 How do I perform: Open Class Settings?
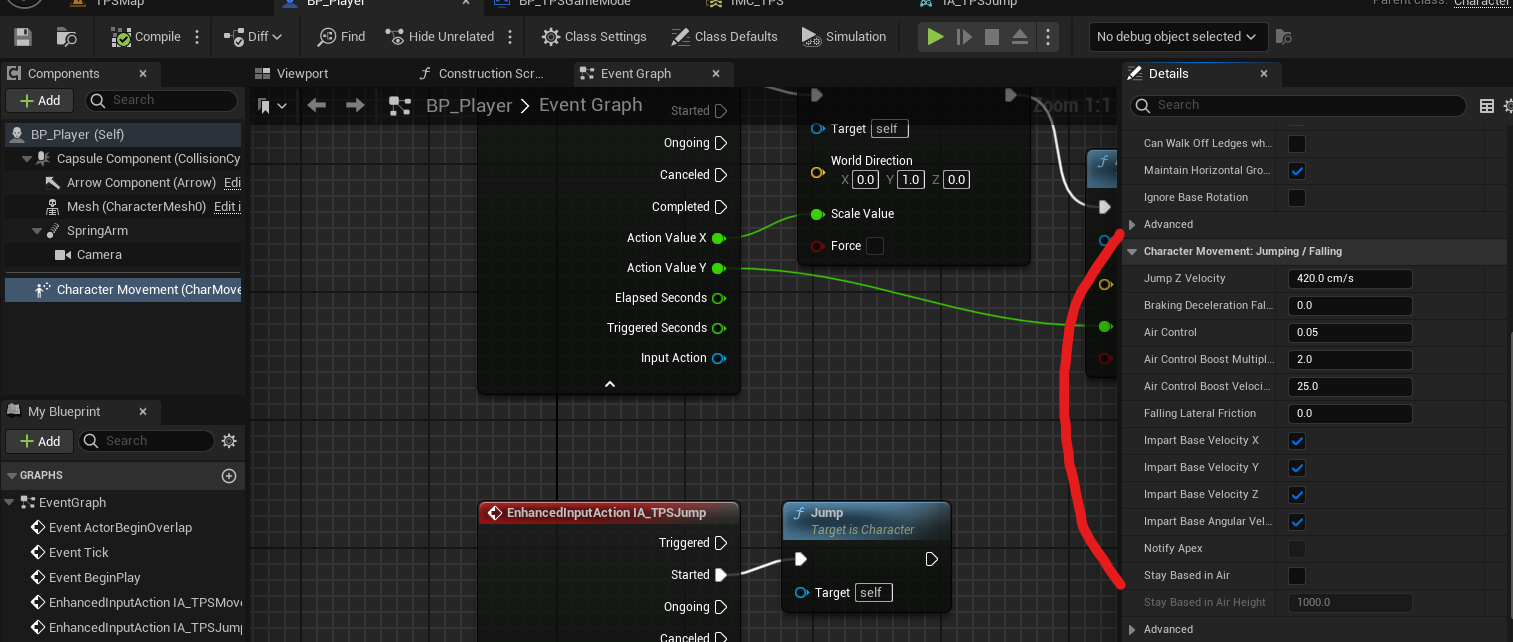click(594, 37)
